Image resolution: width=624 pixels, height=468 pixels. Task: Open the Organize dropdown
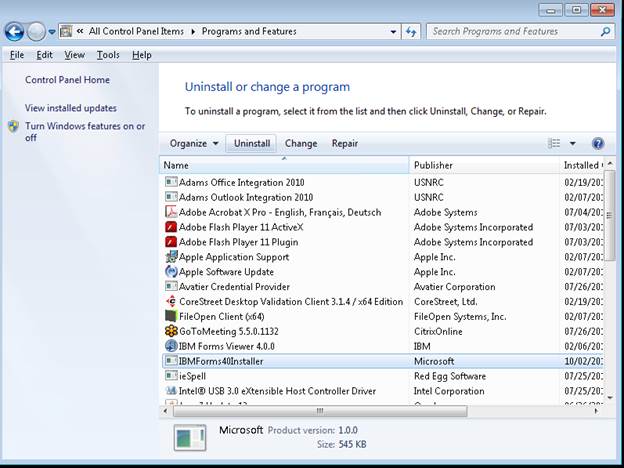point(194,143)
